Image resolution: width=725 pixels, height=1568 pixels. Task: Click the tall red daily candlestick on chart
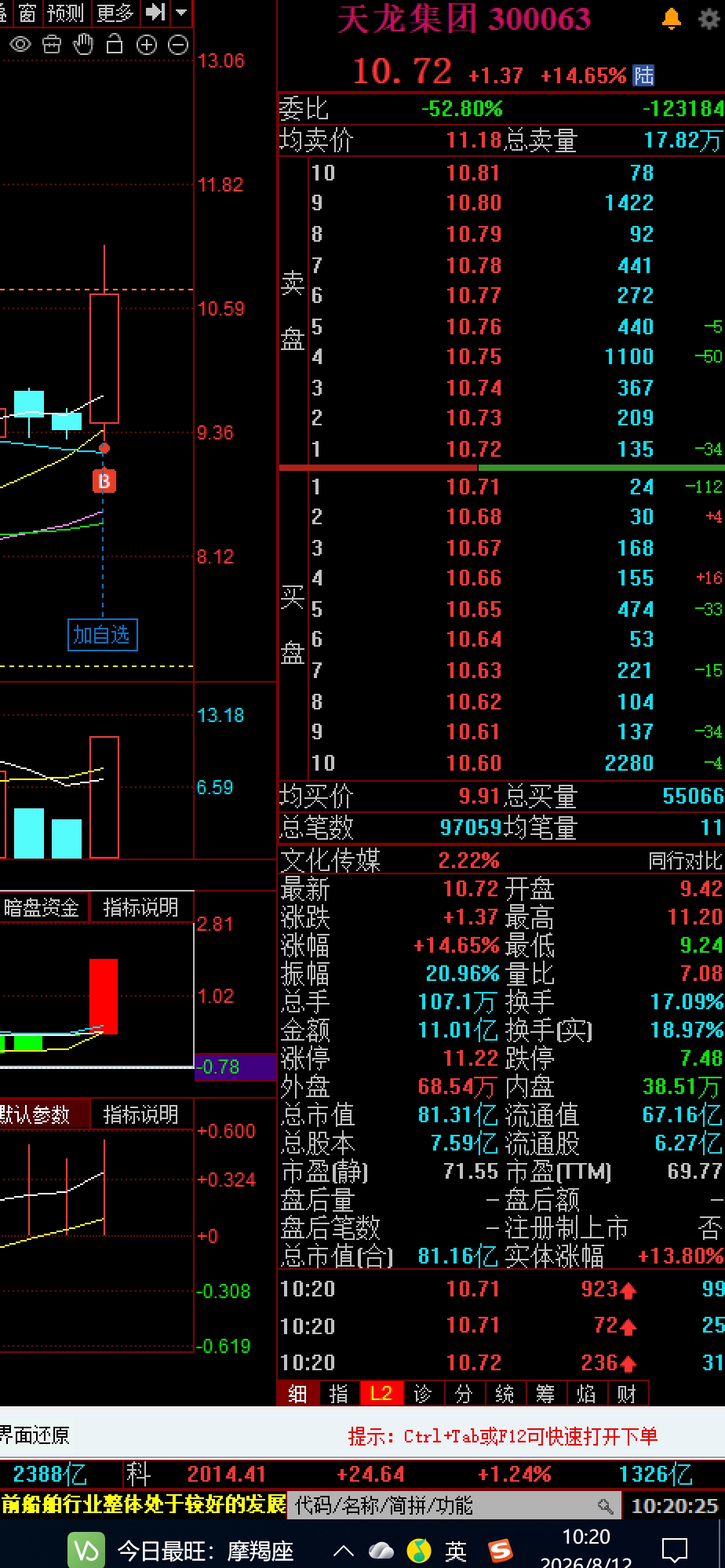pyautogui.click(x=104, y=359)
